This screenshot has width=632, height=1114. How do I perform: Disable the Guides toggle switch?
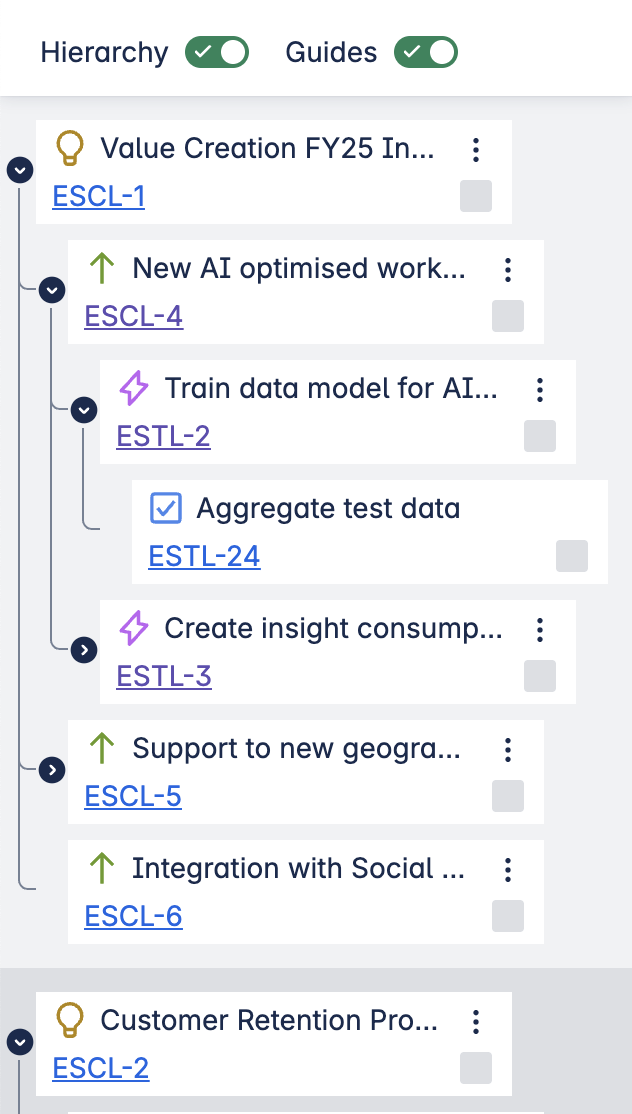pos(426,53)
